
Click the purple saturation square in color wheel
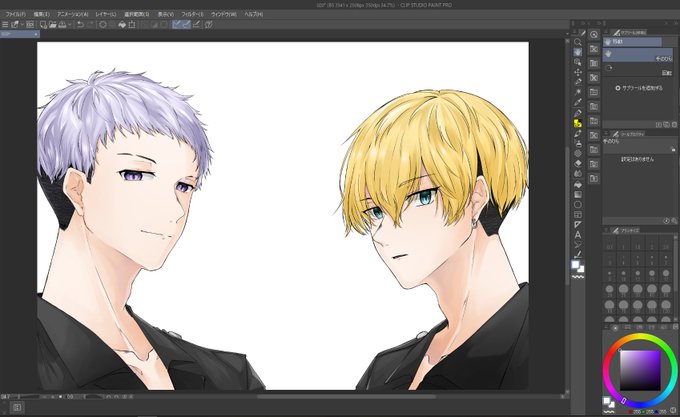click(x=640, y=371)
